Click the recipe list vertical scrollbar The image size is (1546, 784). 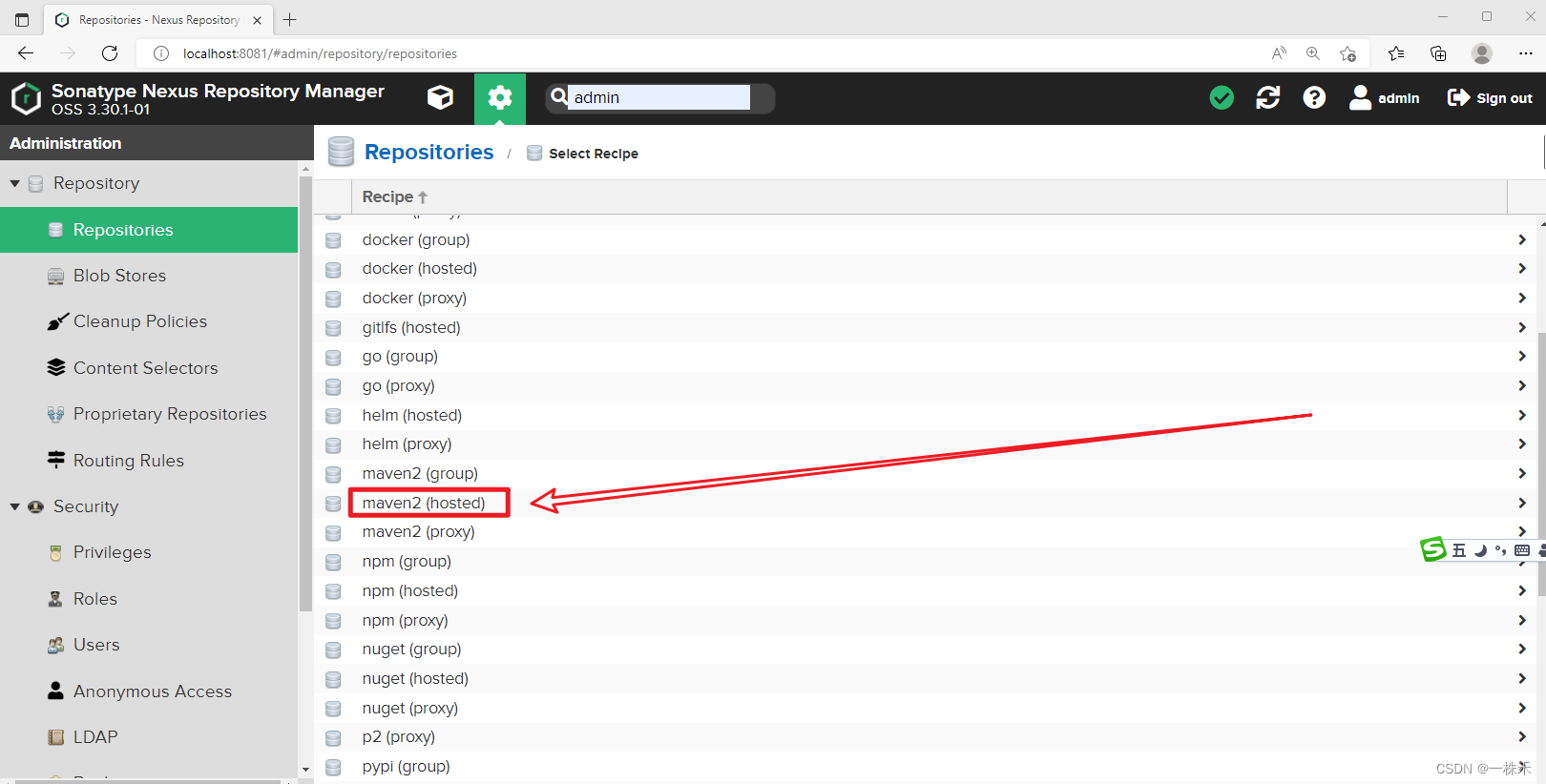coord(1541,464)
